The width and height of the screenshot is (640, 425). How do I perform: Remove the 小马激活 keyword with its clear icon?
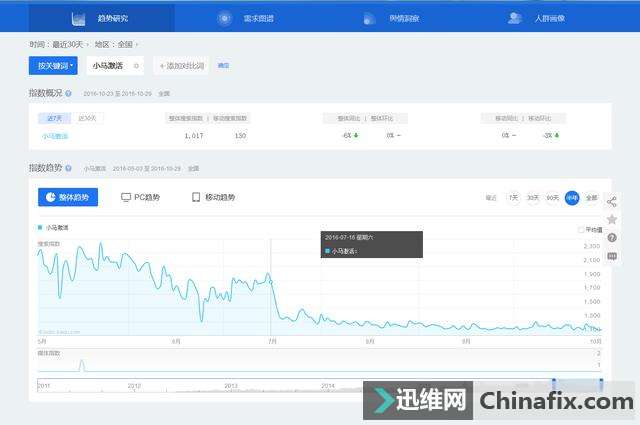[x=136, y=66]
